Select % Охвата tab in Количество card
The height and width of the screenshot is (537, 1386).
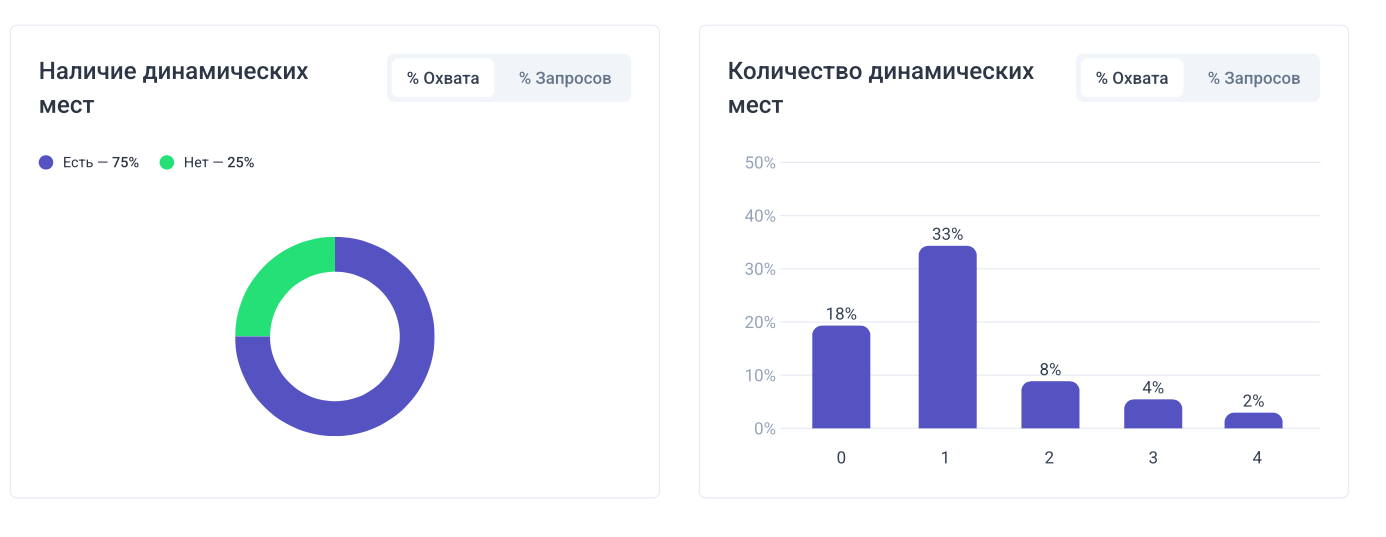pos(1131,78)
